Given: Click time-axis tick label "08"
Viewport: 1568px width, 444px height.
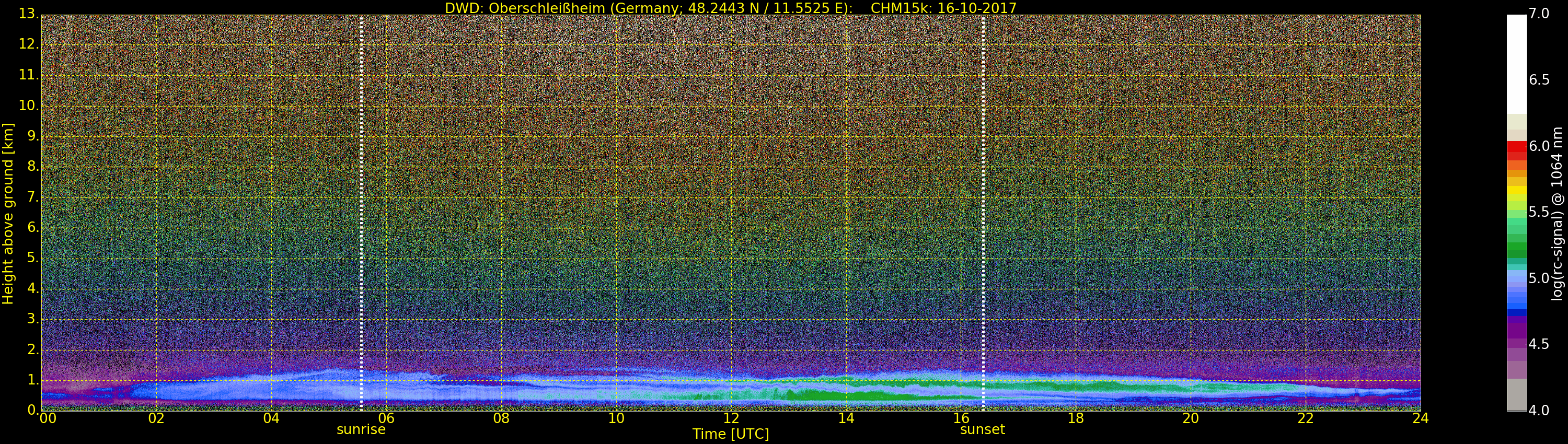Looking at the screenshot, I should click(x=501, y=418).
